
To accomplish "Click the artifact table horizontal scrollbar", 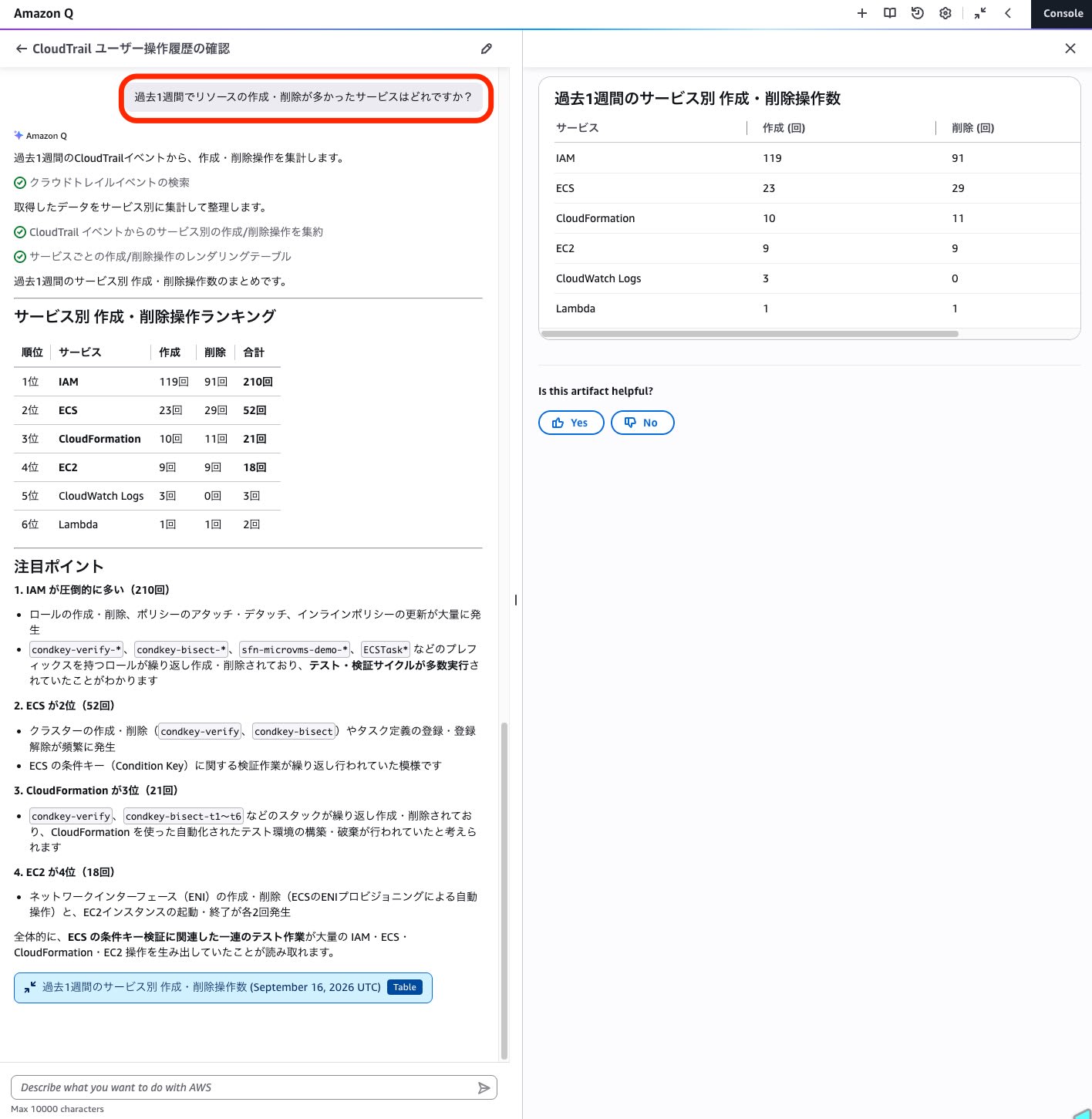I will click(x=750, y=334).
